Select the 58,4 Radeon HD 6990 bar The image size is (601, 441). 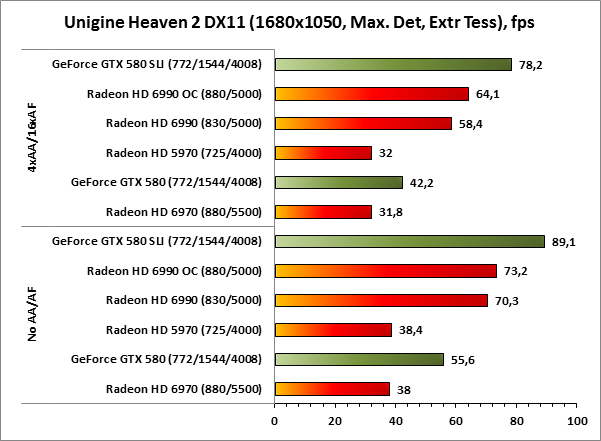(363, 124)
